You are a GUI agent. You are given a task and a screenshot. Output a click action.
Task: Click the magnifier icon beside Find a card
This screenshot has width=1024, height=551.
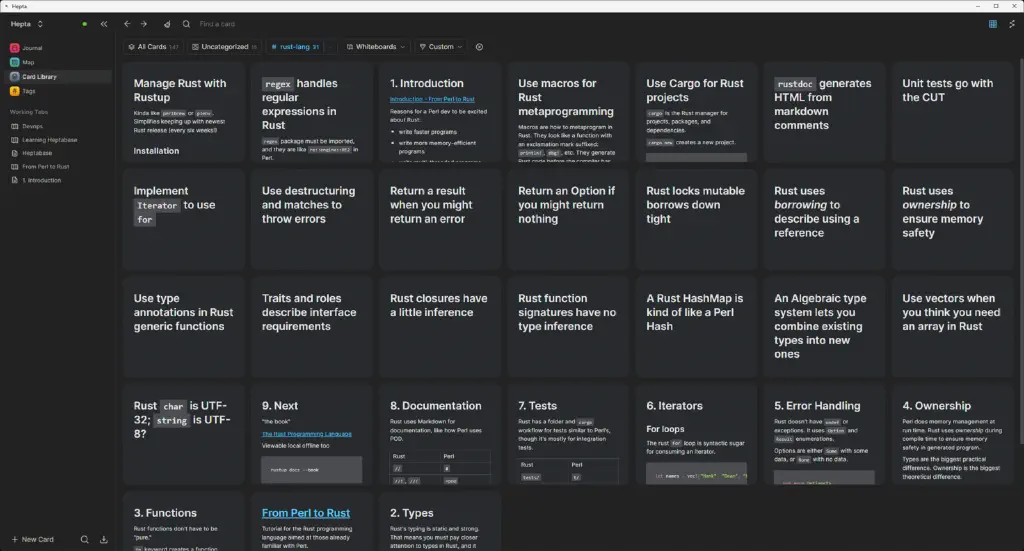186,24
